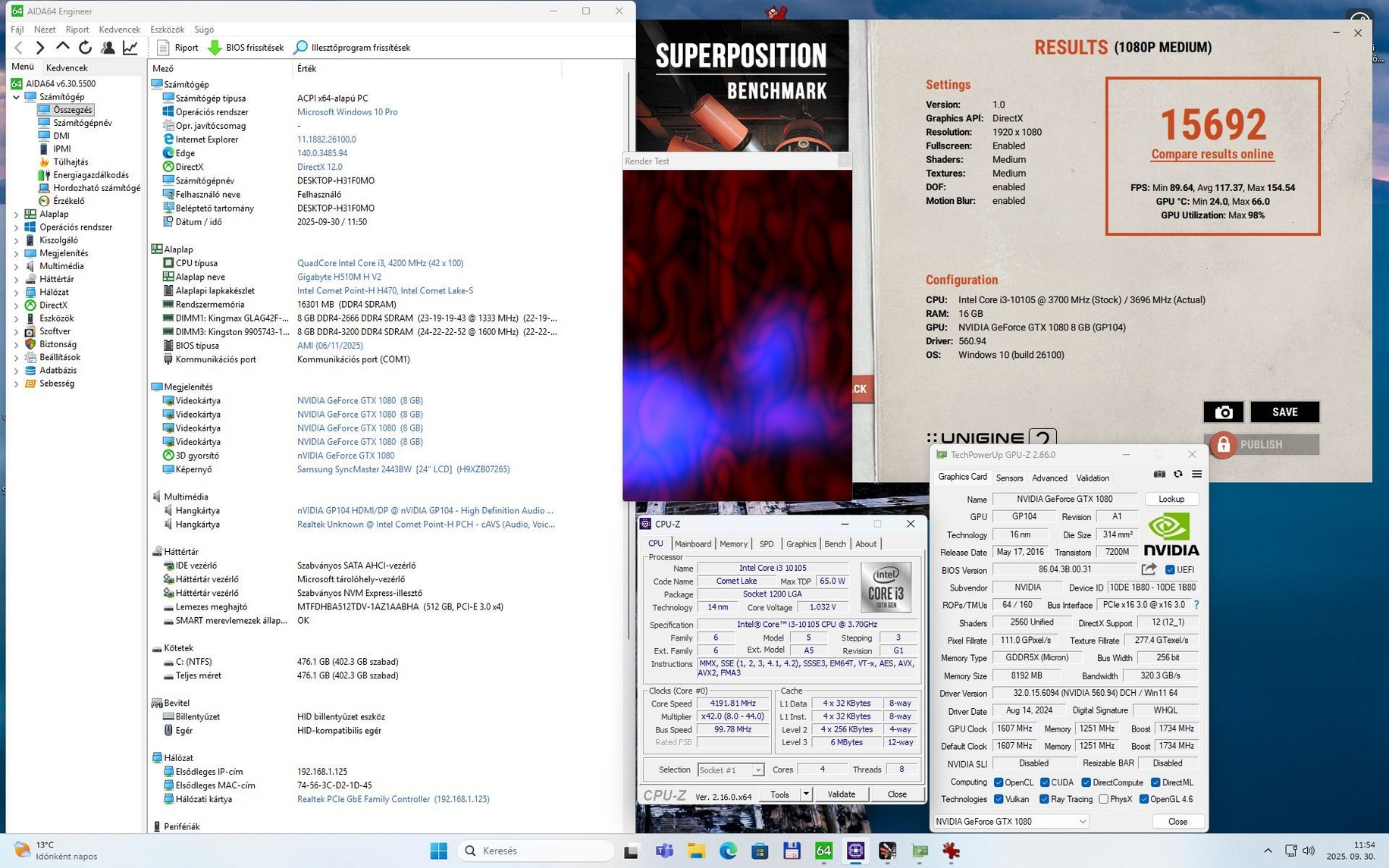Screen dimensions: 1389x868
Task: Click the CPU-Z Validate button
Action: (841, 794)
